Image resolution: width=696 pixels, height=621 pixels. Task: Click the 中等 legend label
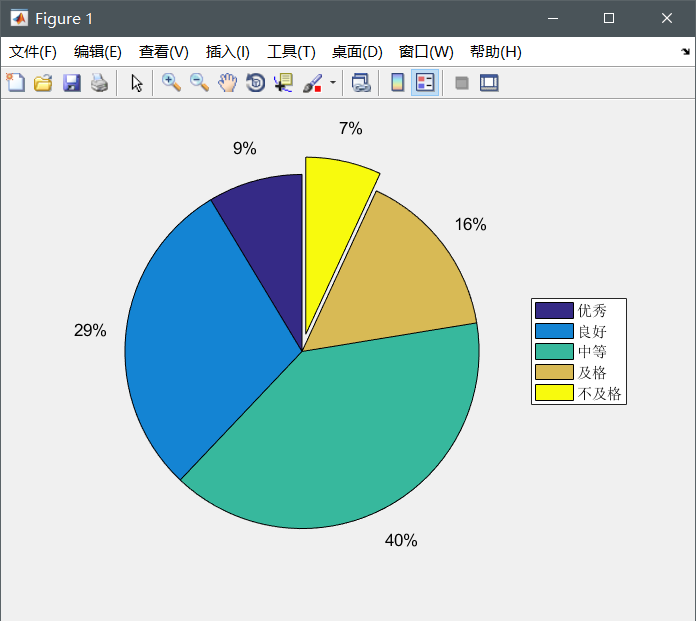pyautogui.click(x=592, y=352)
